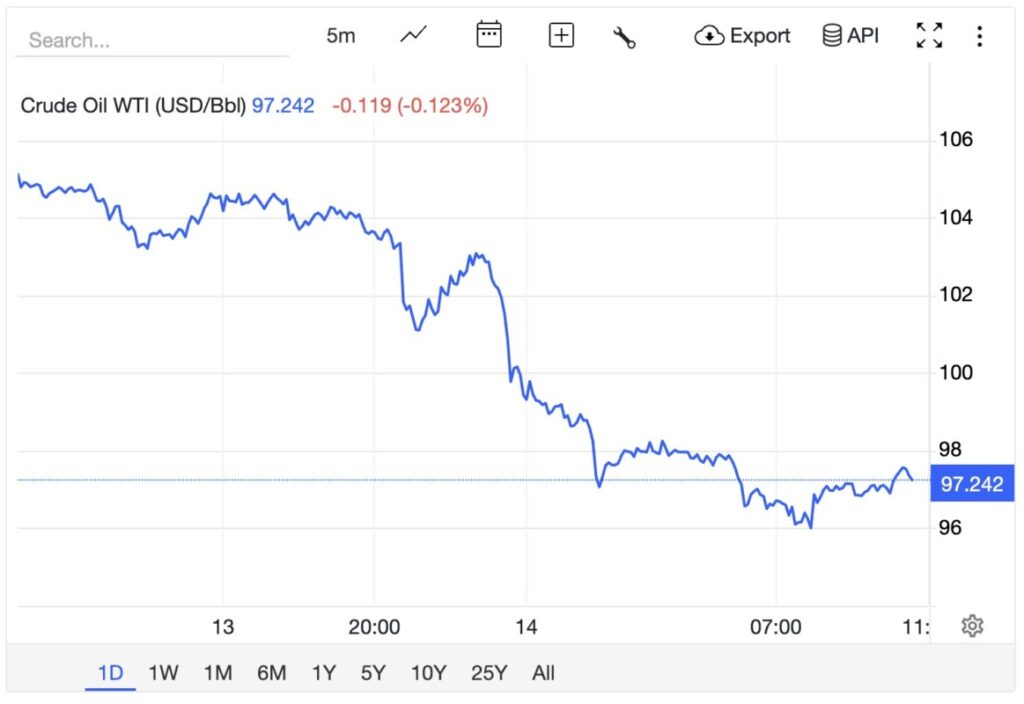Select the All time range
Screen dimensions: 1024x704
[x=543, y=673]
